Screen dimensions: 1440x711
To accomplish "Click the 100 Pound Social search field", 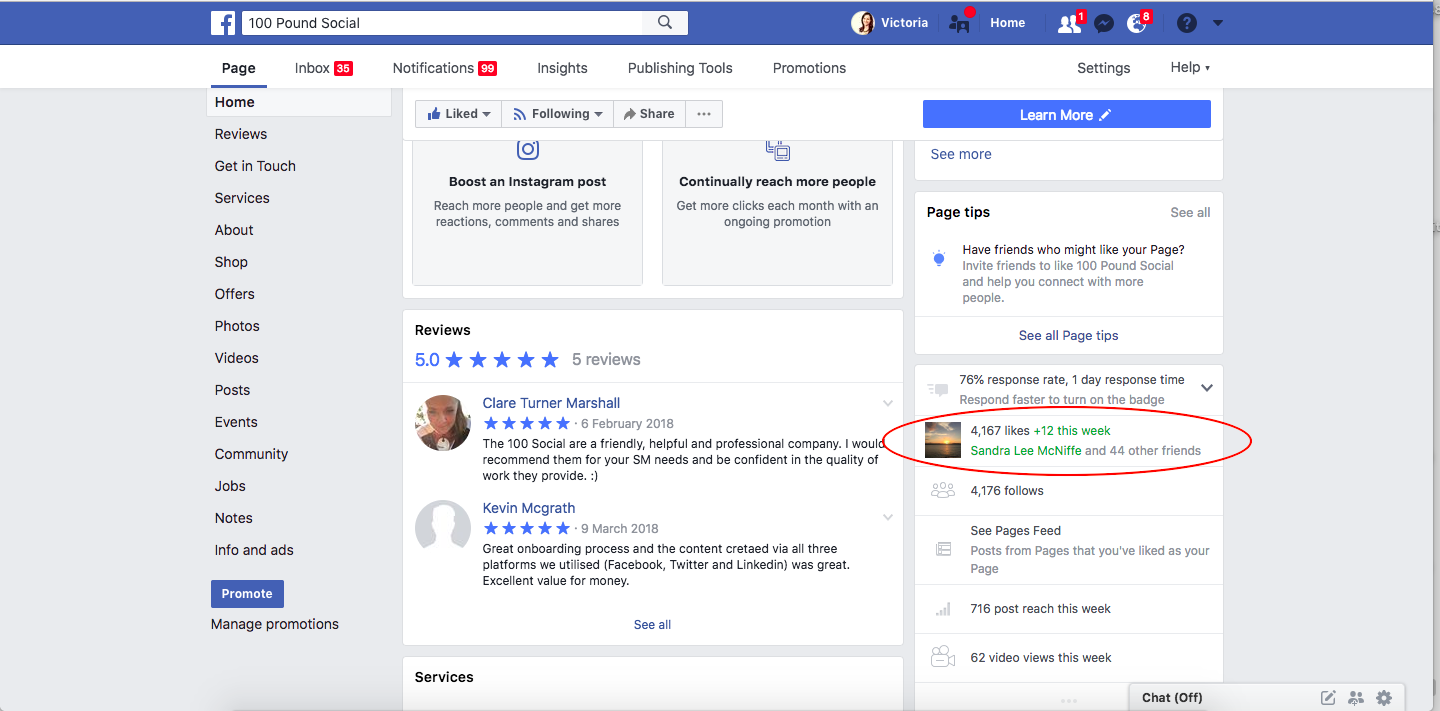I will point(442,22).
